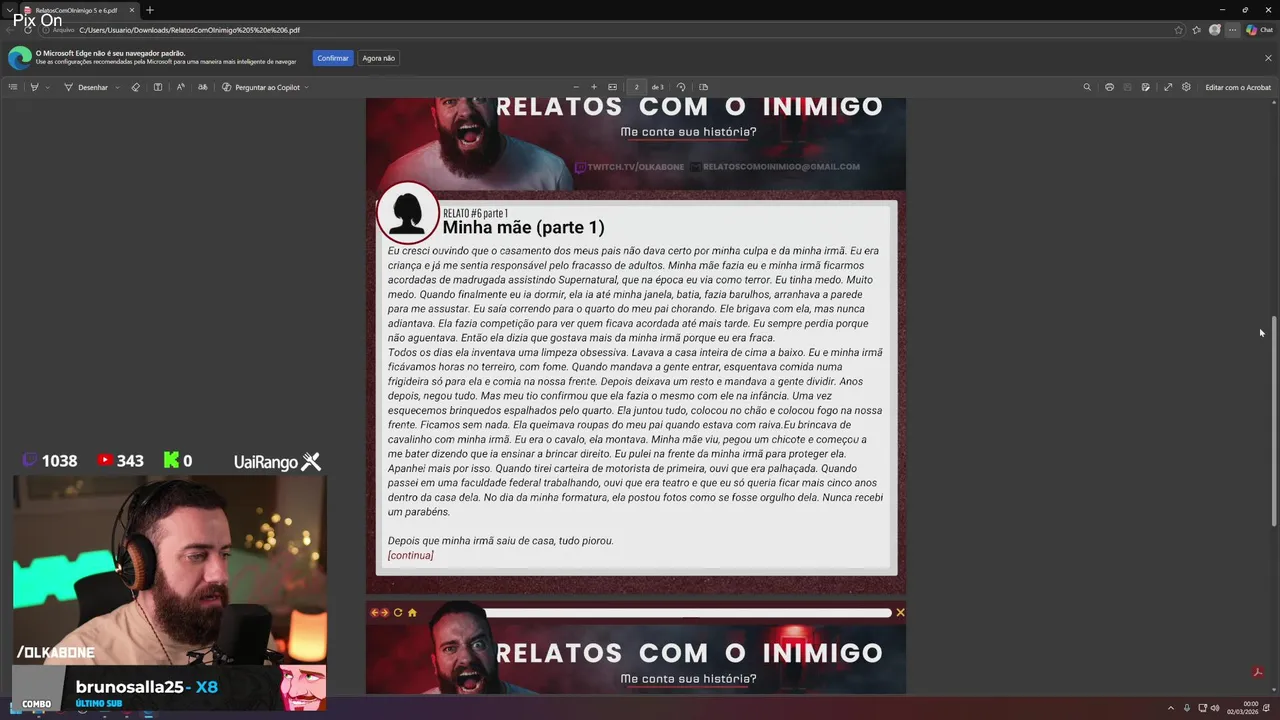Click Editar com o Acrobat
Viewport: 1280px width, 720px height.
1238,87
